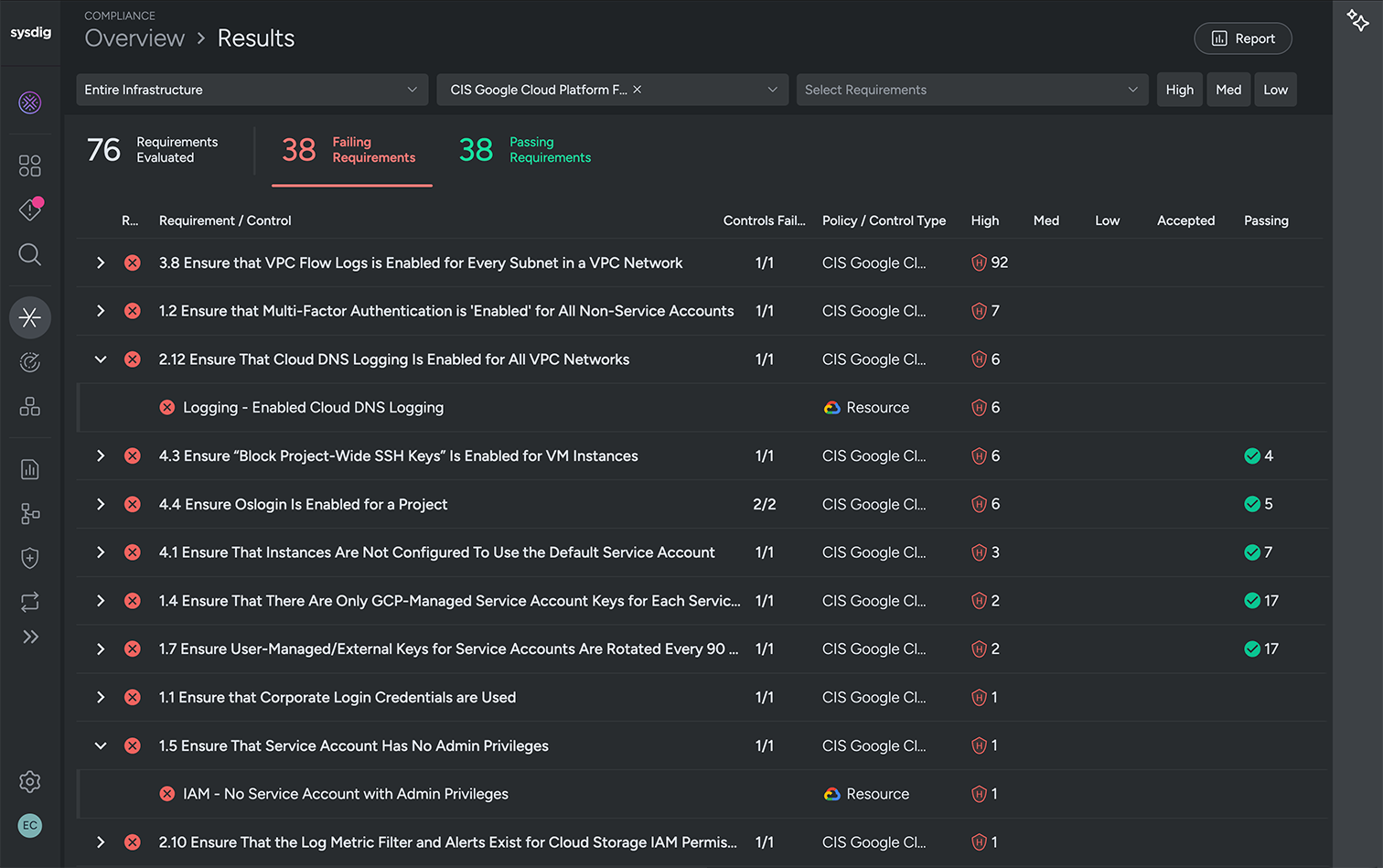The image size is (1383, 868).
Task: Click Google Cloud icon beside Logging control Resource
Action: point(831,408)
